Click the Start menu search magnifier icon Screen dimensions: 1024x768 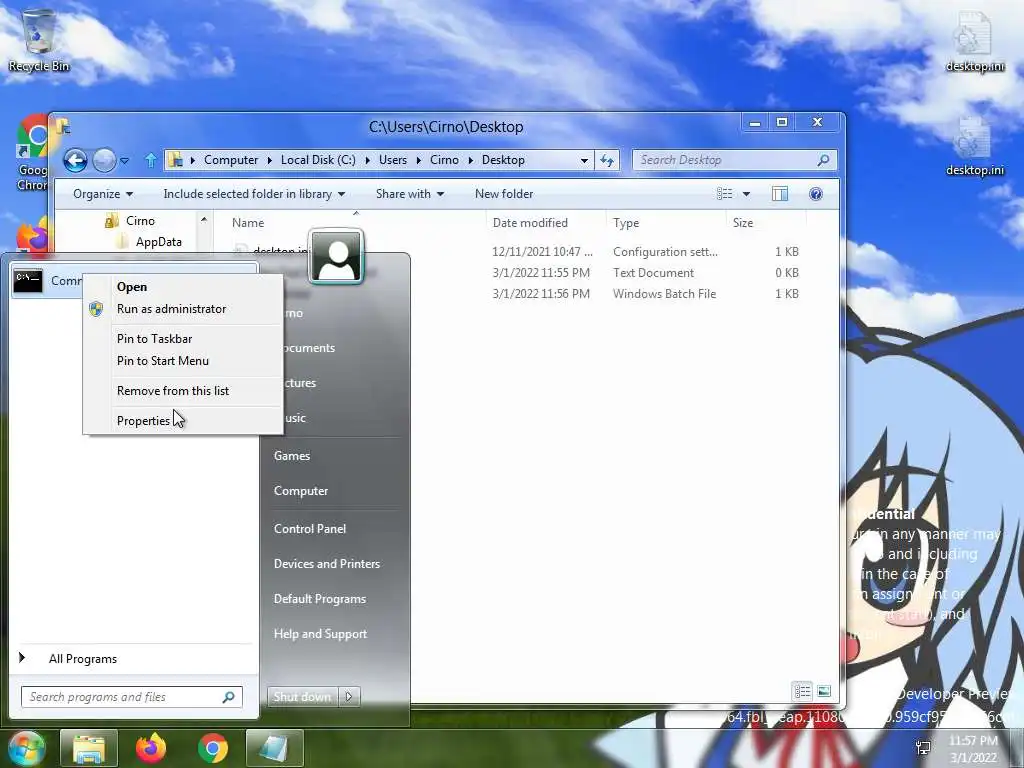[x=229, y=697]
